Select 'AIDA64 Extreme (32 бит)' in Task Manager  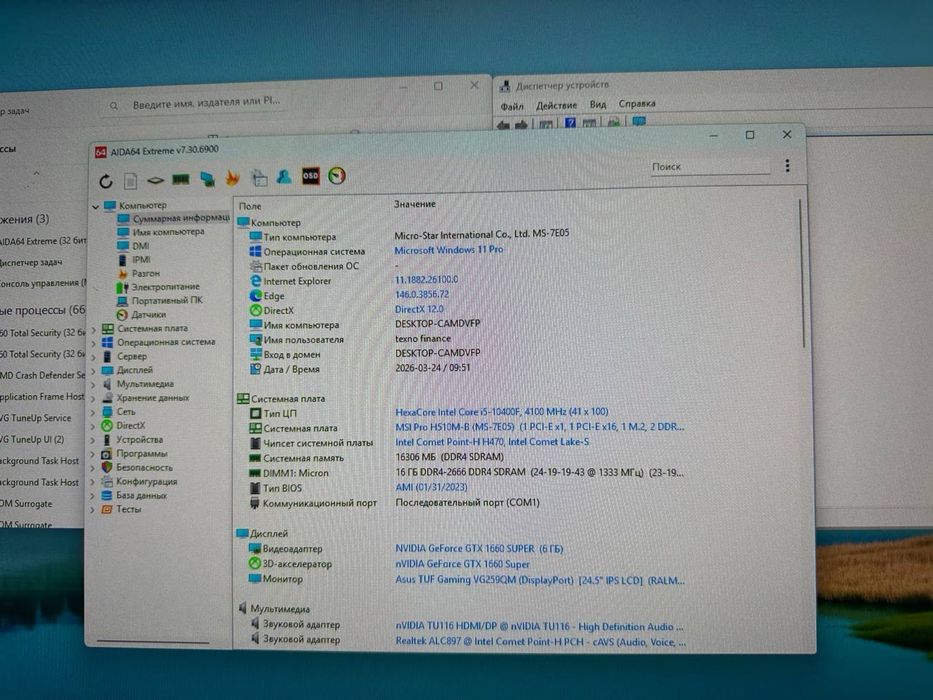click(43, 240)
